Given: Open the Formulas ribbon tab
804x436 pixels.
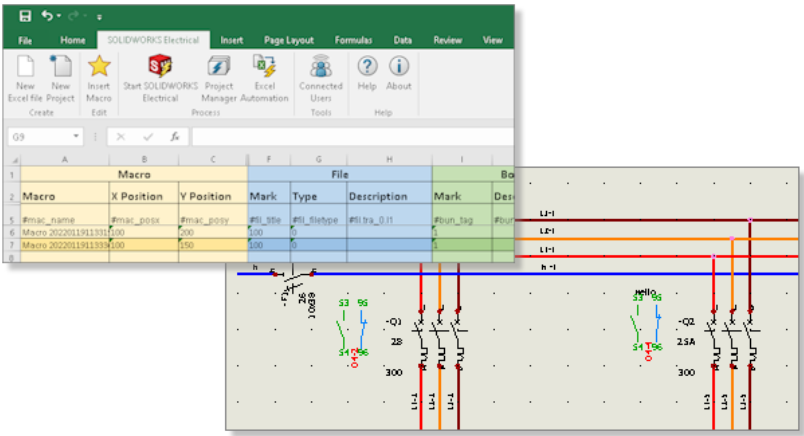Looking at the screenshot, I should click(353, 40).
